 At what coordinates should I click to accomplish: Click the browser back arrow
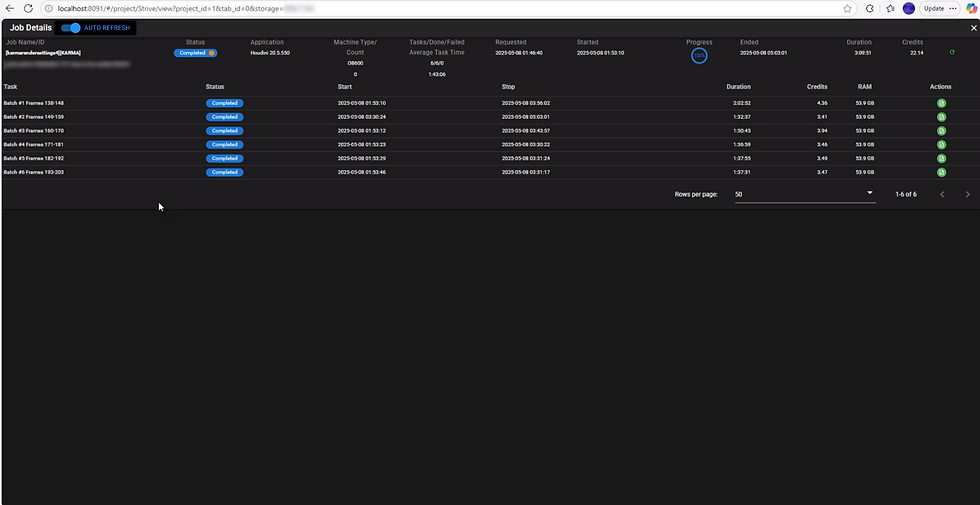click(9, 9)
